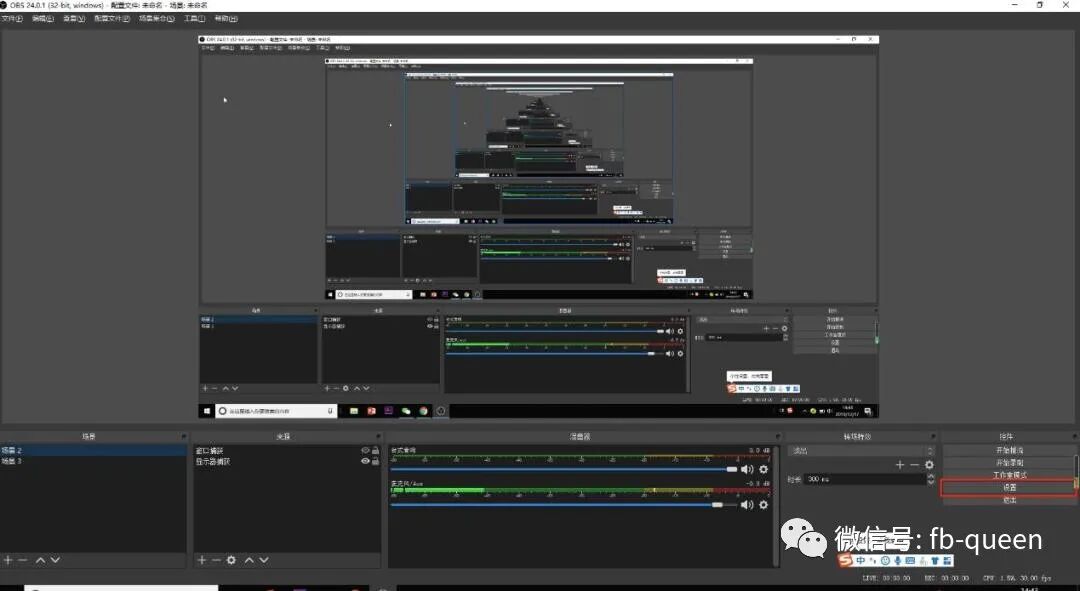Open transition properties via the gear icon
This screenshot has height=591, width=1080.
click(929, 465)
